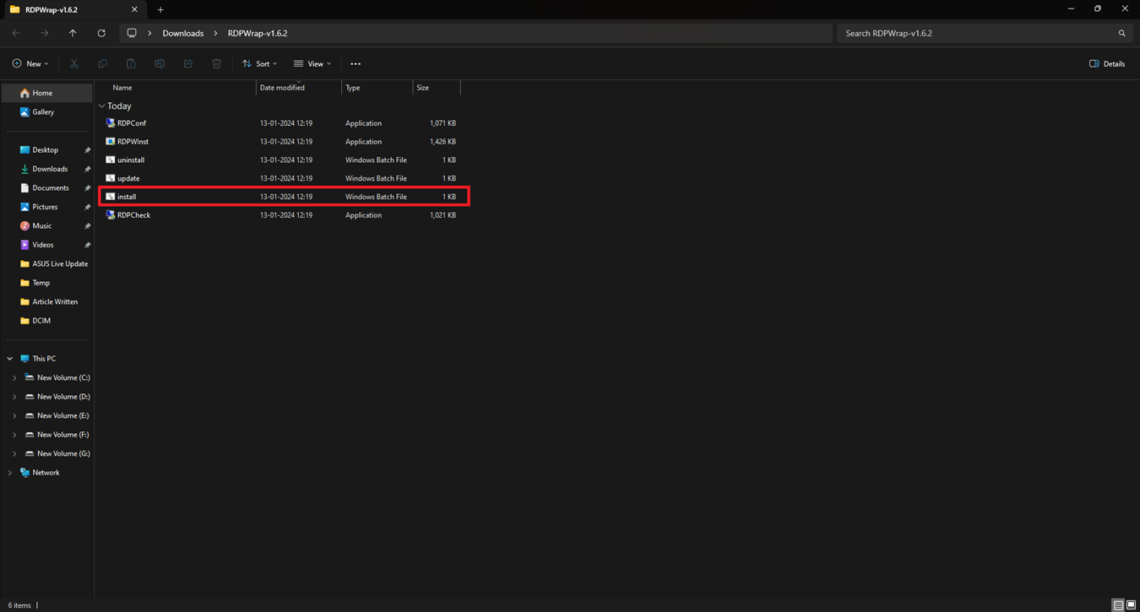Toggle the Details pane
This screenshot has width=1140, height=612.
point(1106,63)
